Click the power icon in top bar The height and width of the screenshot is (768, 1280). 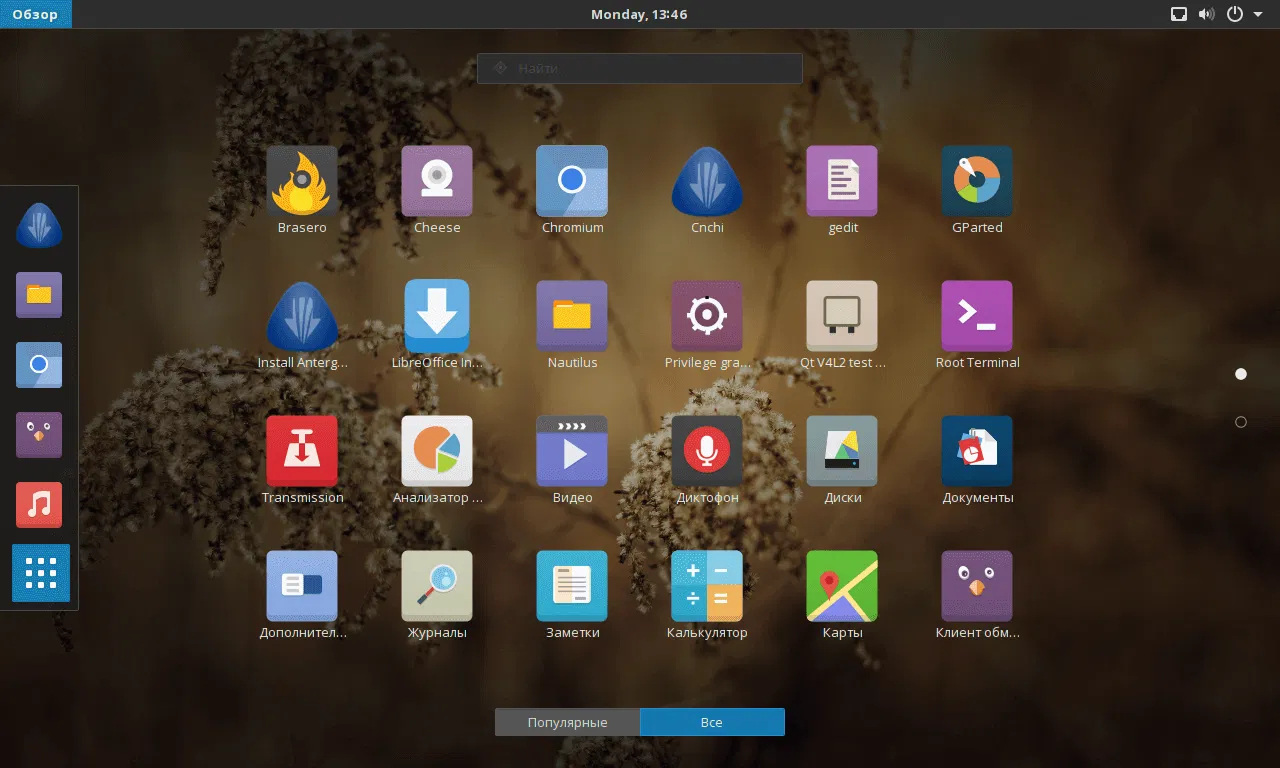point(1235,14)
